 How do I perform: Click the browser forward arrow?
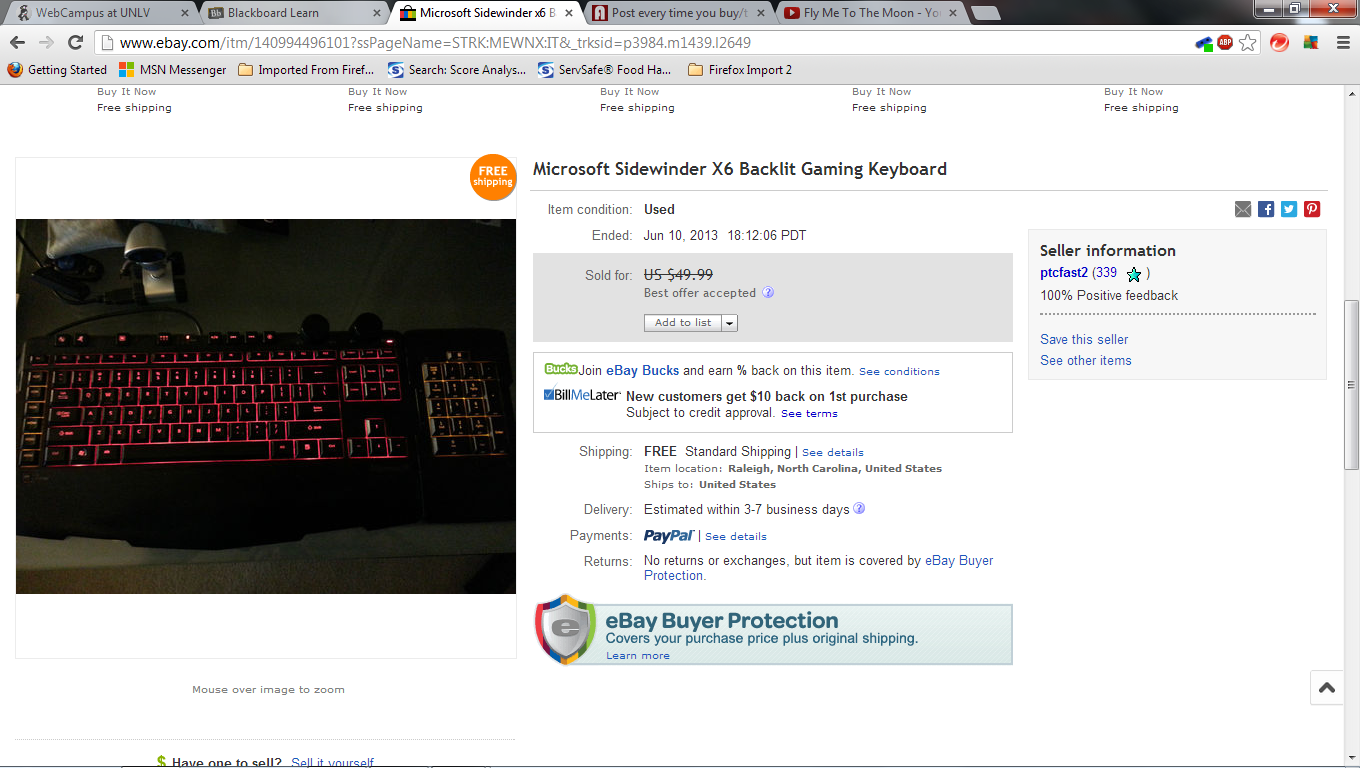[46, 42]
